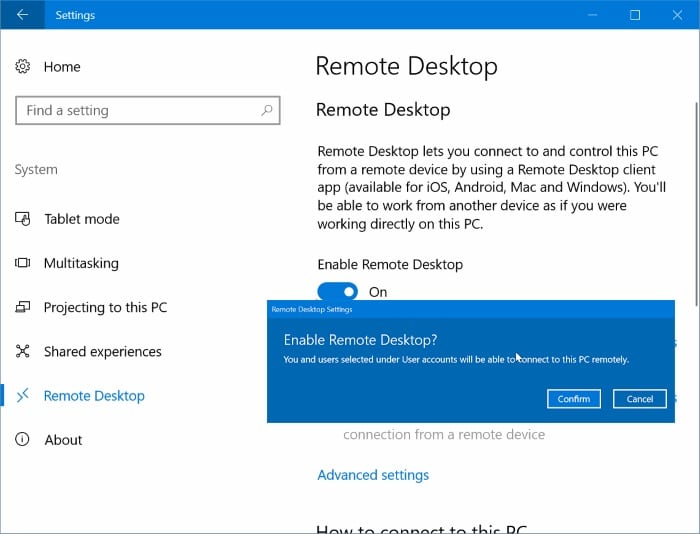Select the Multitasking icon
The width and height of the screenshot is (700, 534).
22,263
